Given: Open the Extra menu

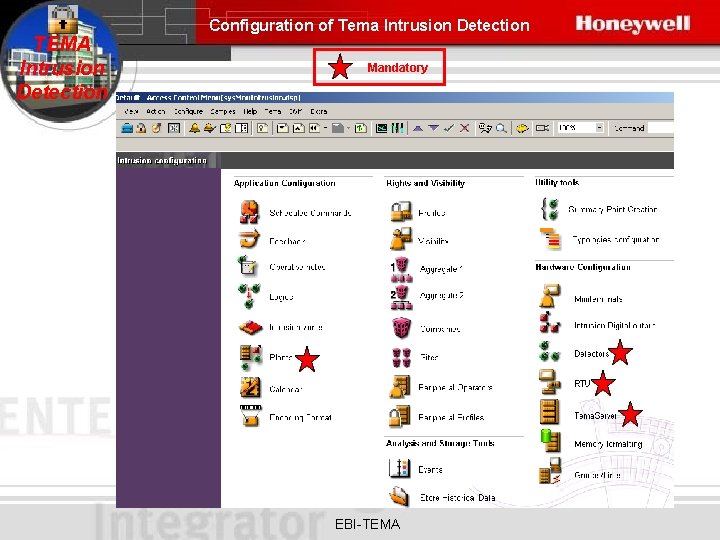Looking at the screenshot, I should point(319,112).
